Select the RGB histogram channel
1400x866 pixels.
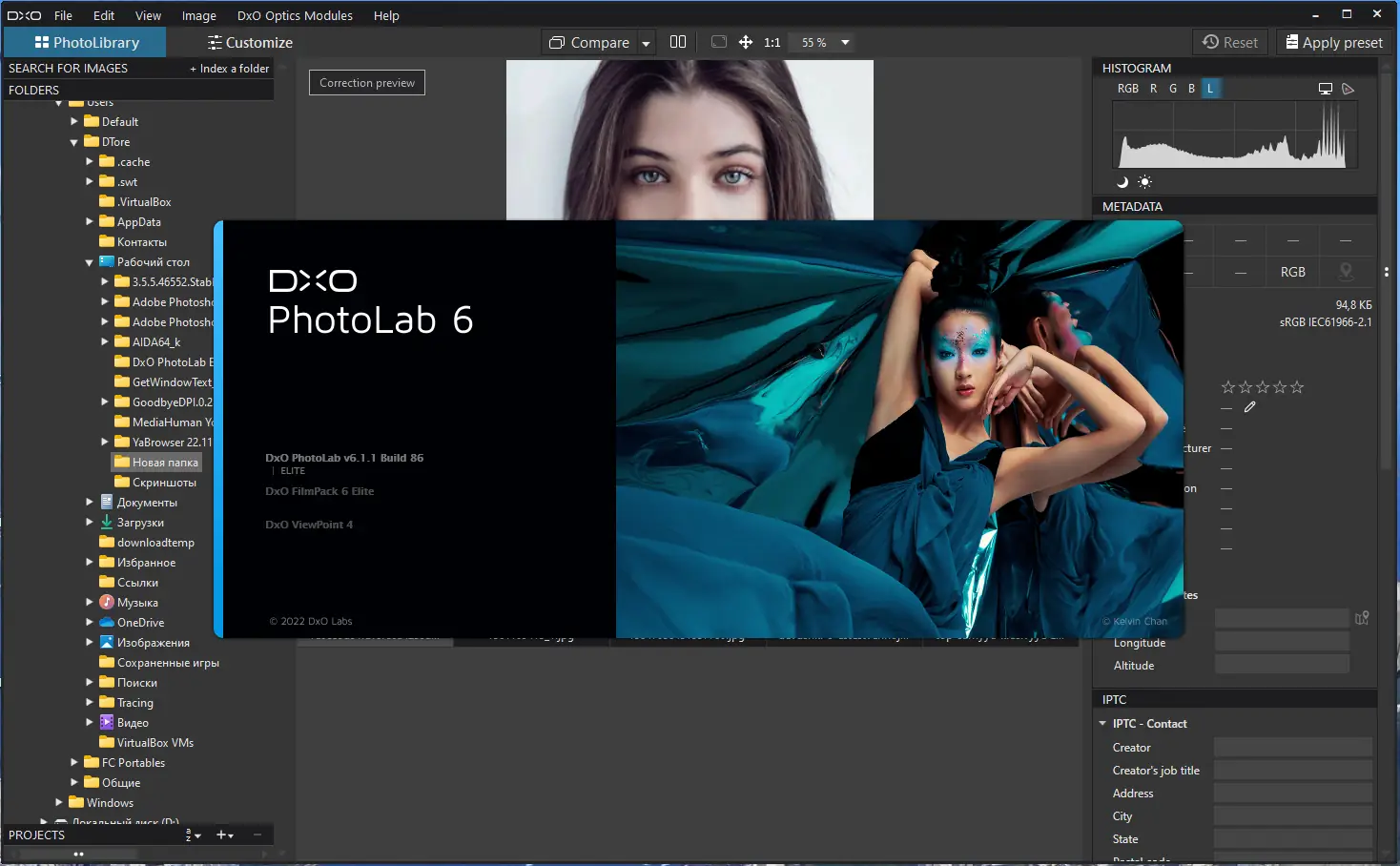coord(1127,89)
